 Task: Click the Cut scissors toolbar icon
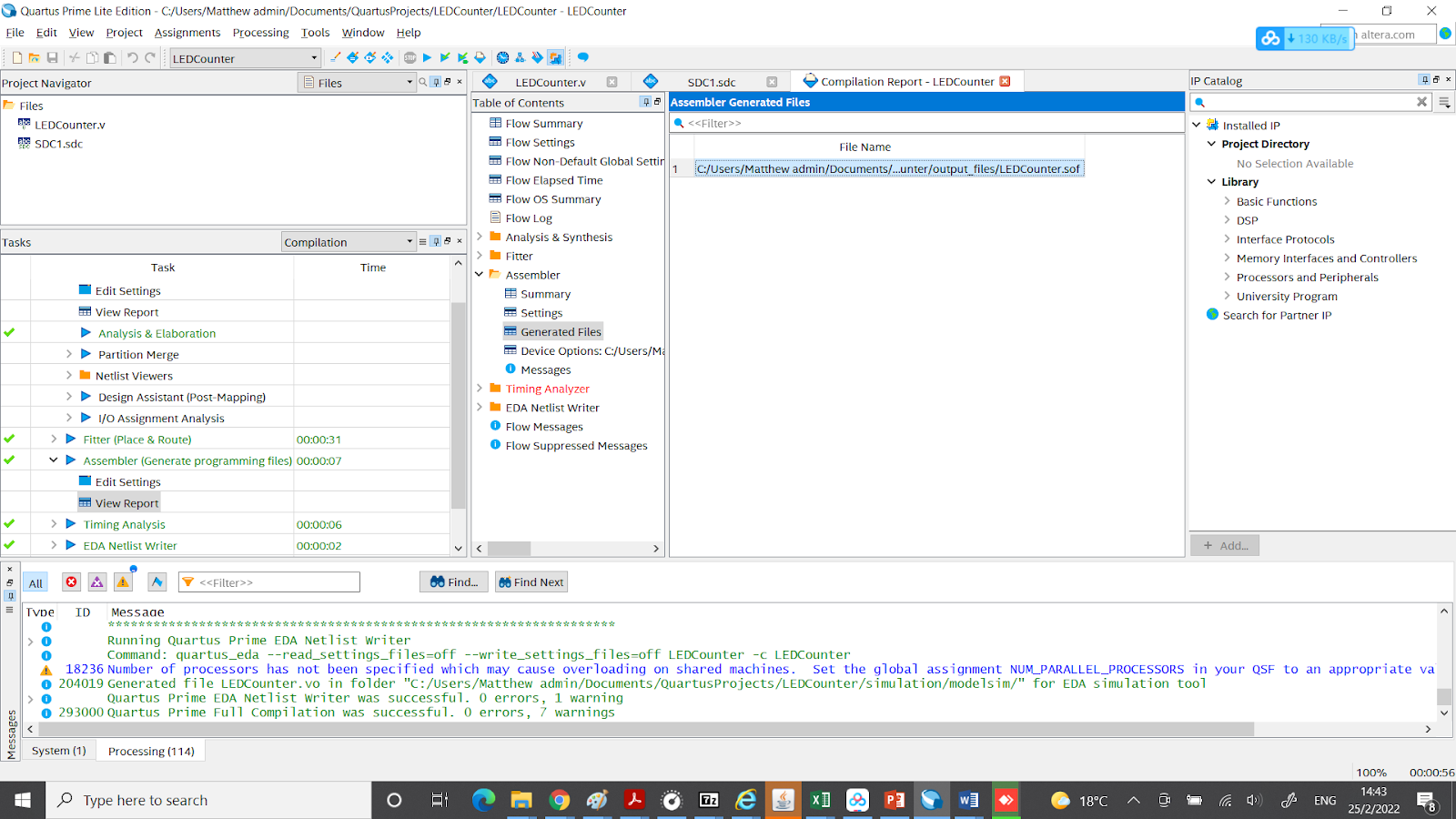pos(75,57)
